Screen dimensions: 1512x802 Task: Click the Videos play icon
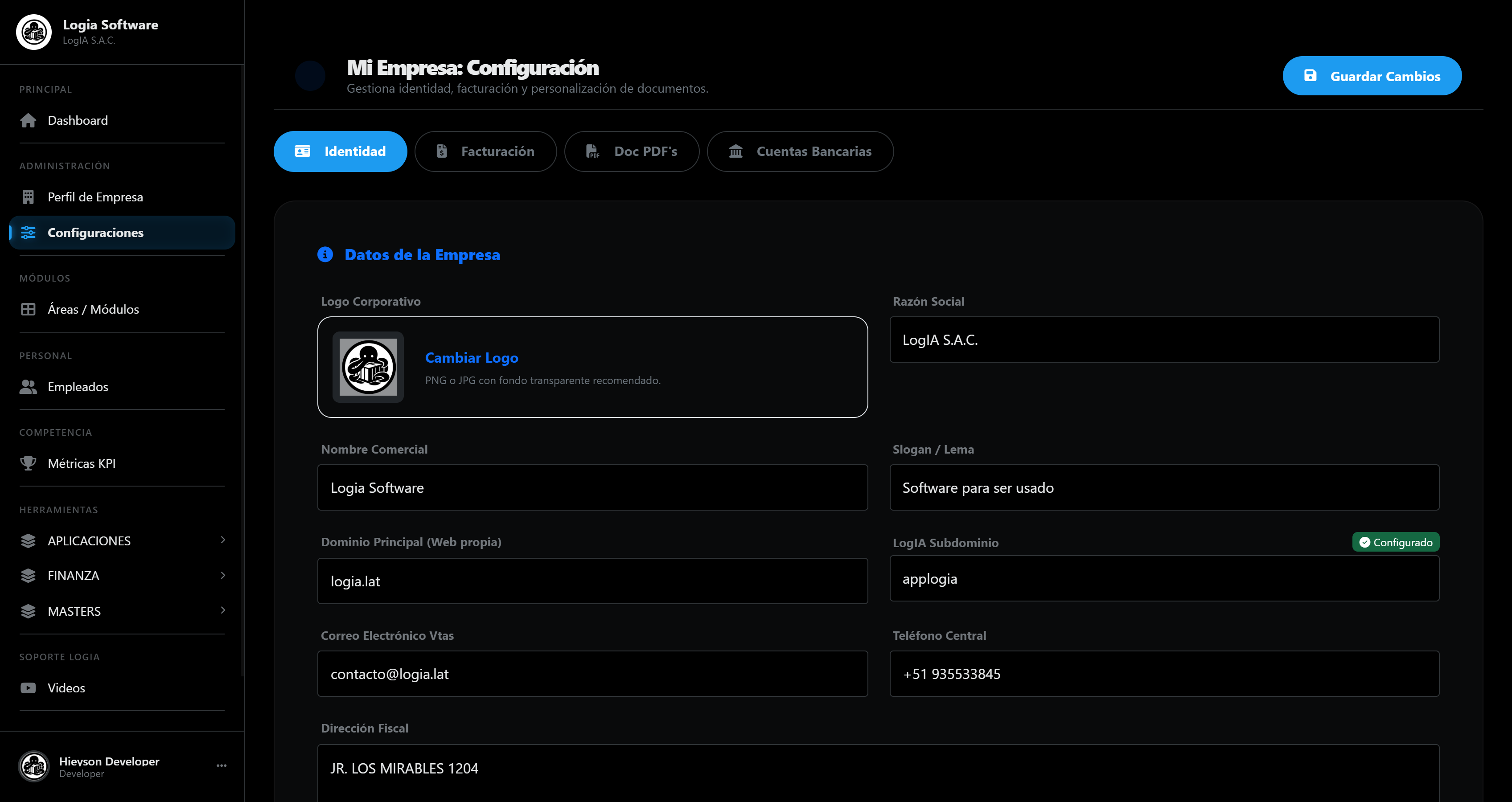coord(28,687)
